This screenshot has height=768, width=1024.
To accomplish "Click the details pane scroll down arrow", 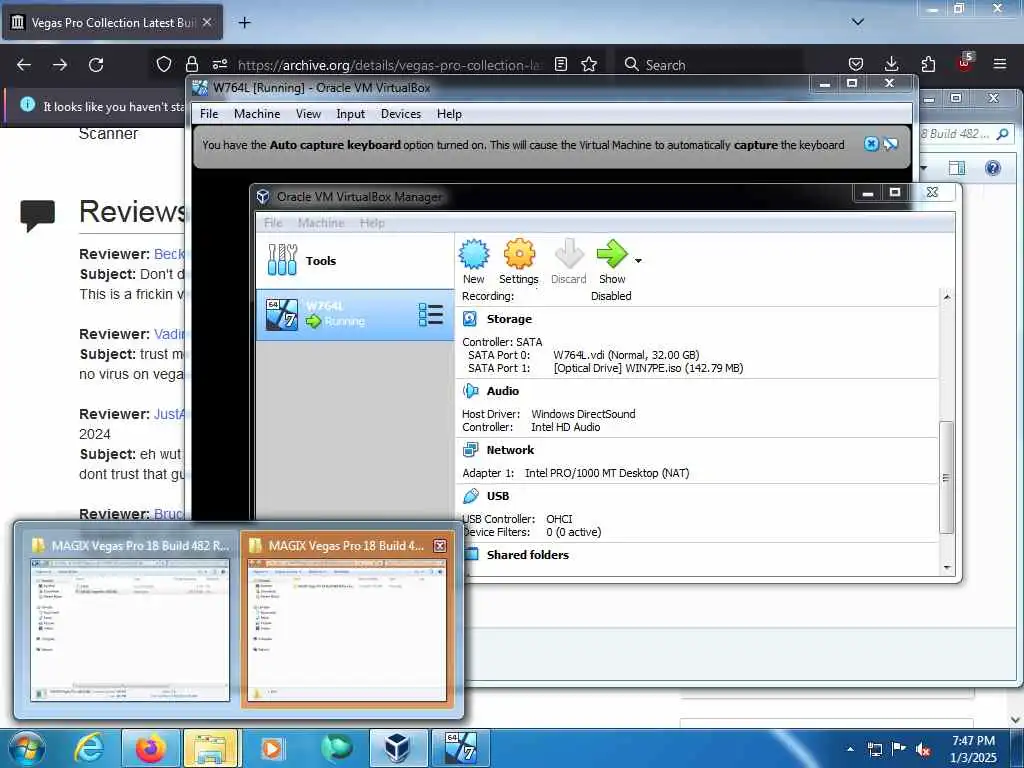I will 946,568.
